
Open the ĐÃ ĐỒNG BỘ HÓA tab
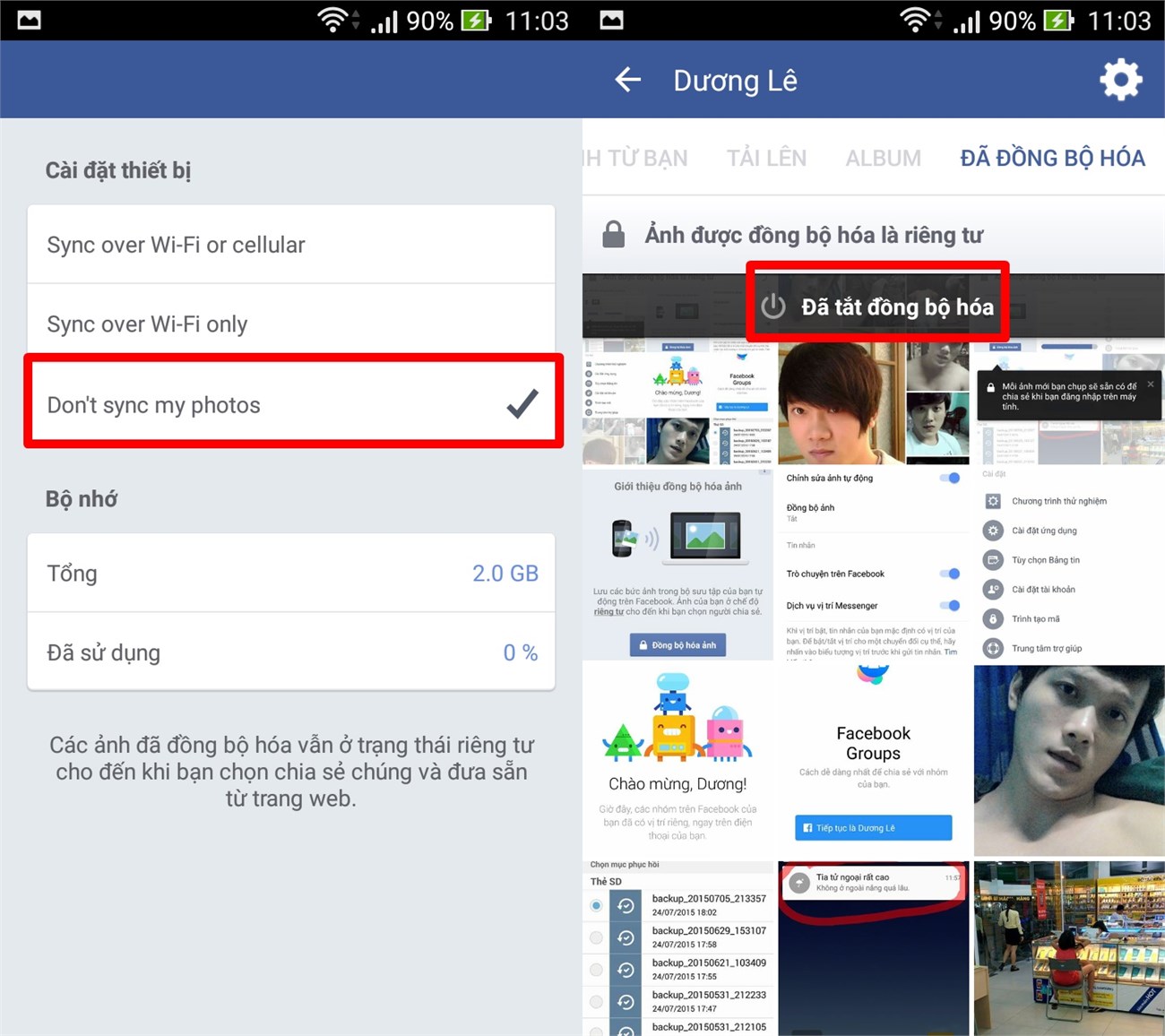click(1052, 158)
